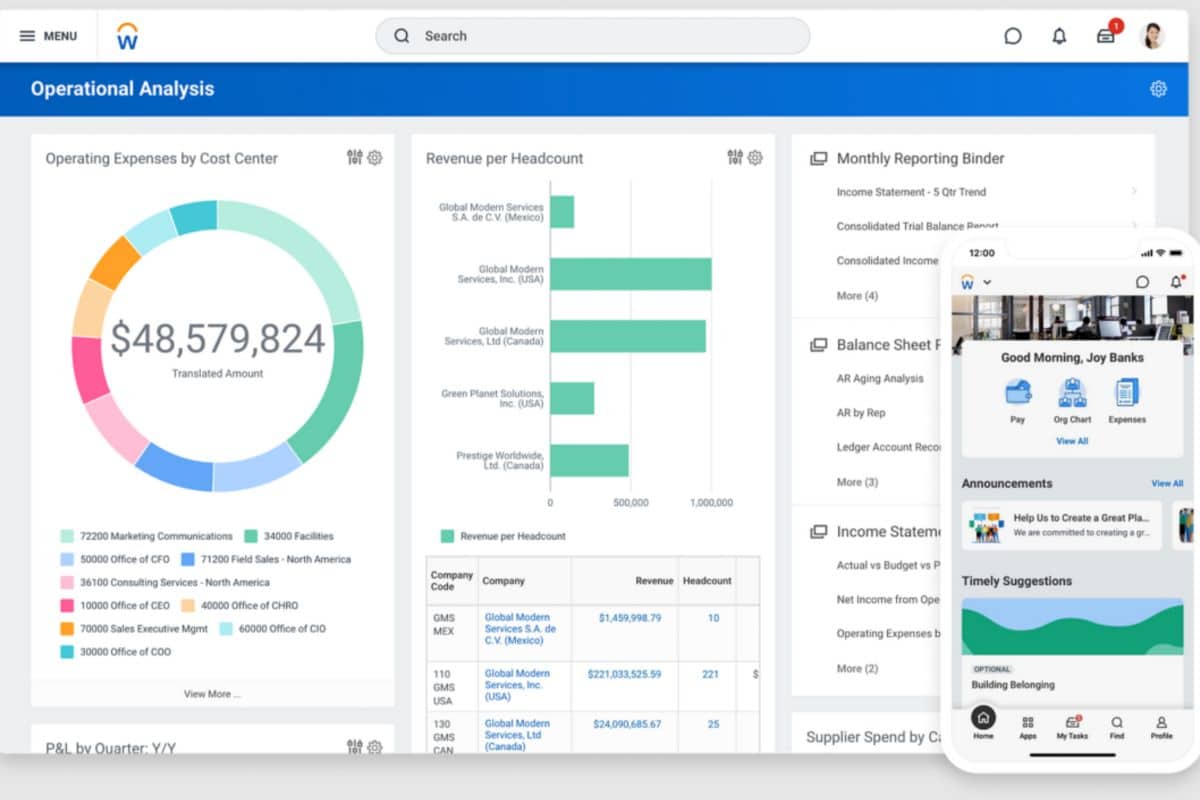Focus the Search field
Screen dimensions: 1200x800
tap(592, 36)
